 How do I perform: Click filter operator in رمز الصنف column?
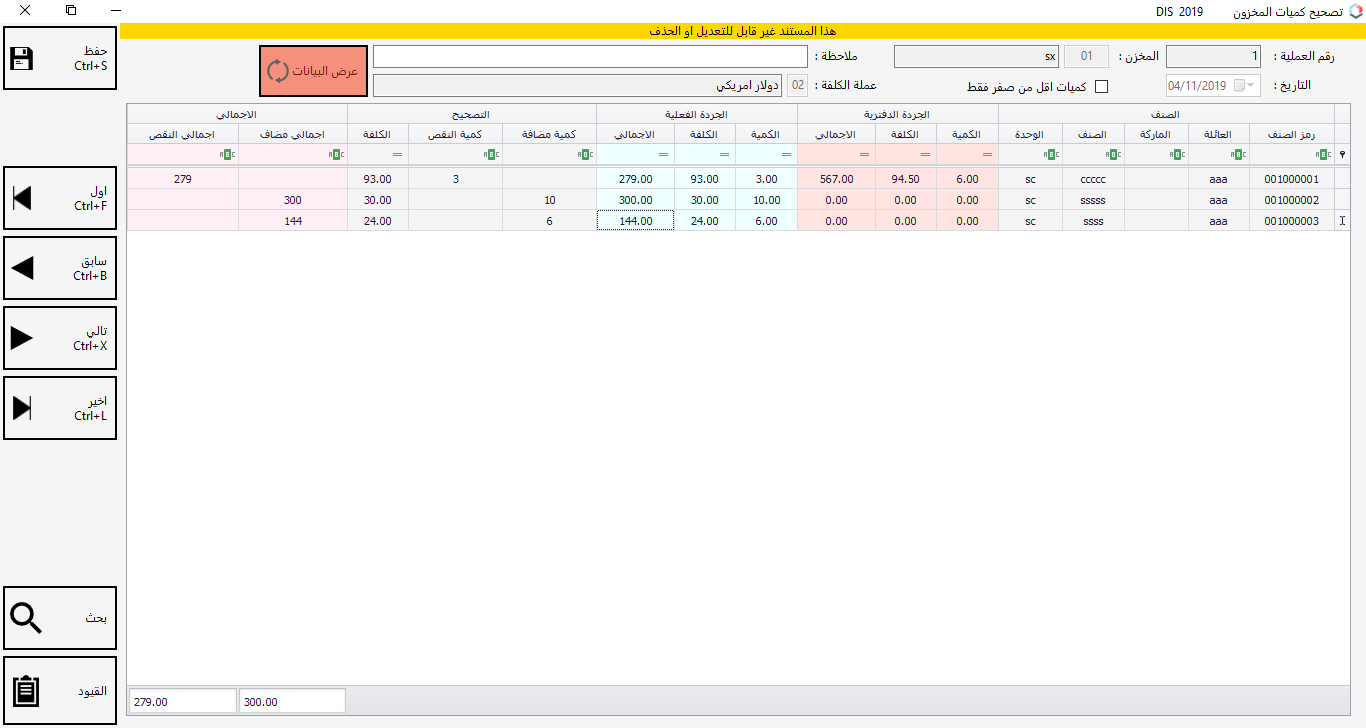(x=1323, y=155)
